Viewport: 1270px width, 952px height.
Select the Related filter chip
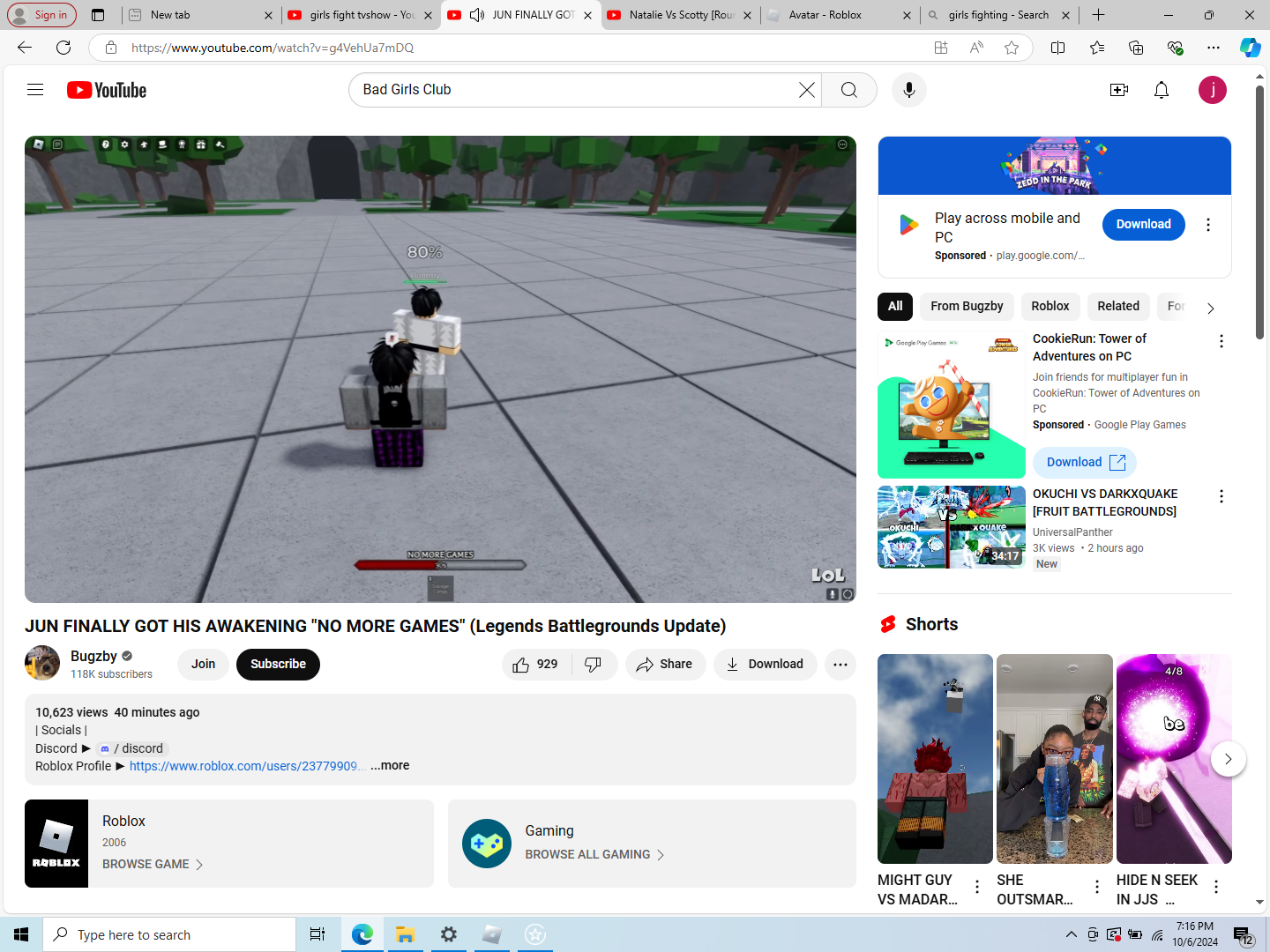point(1118,307)
